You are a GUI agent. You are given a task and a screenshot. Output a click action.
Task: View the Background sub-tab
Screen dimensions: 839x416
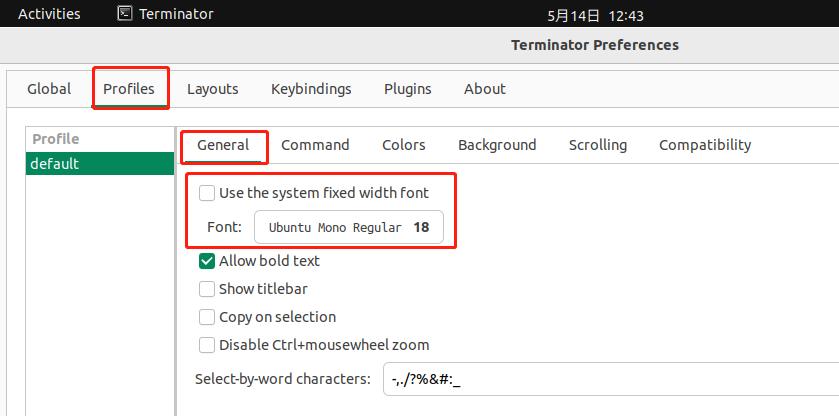497,145
